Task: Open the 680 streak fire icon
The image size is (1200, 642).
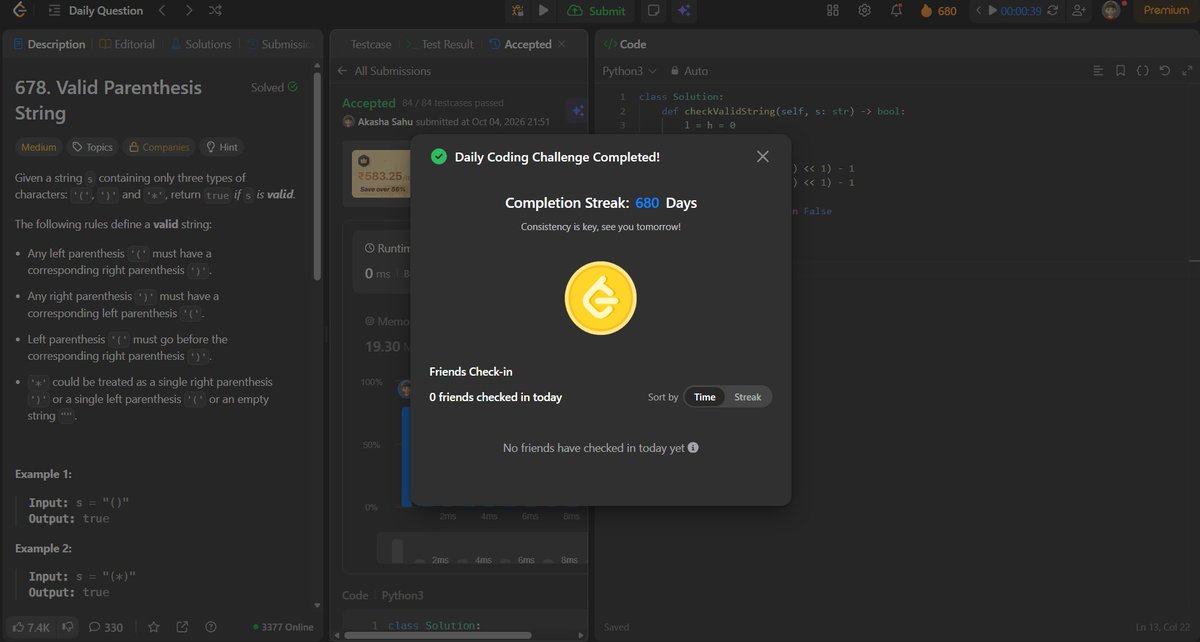Action: click(938, 11)
